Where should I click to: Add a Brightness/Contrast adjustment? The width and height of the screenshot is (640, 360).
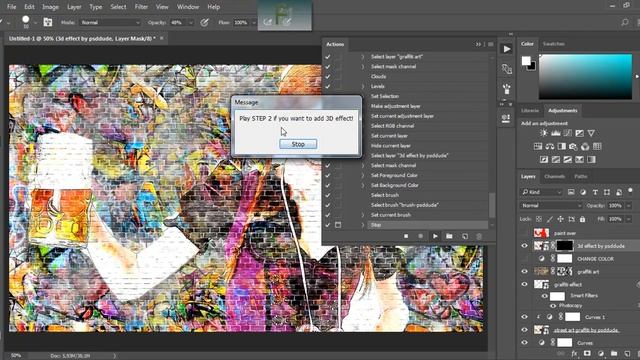pos(544,133)
